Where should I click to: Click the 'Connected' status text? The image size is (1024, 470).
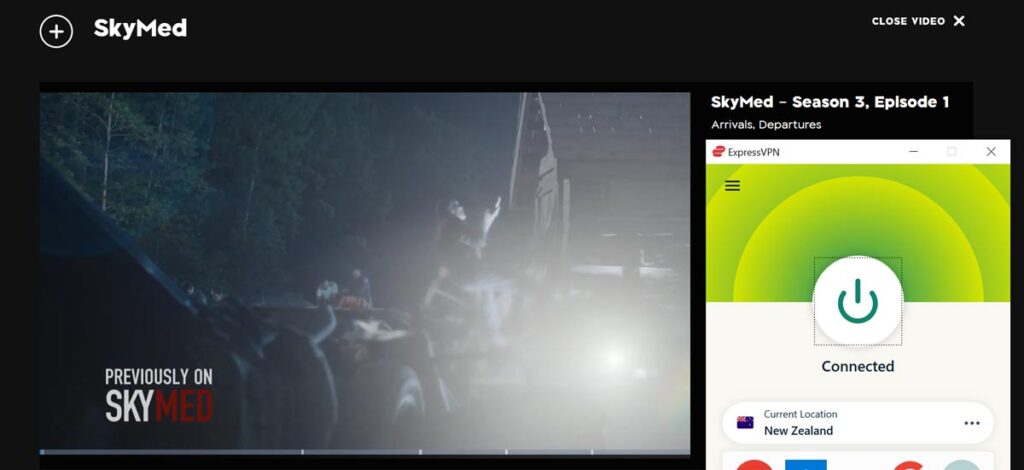[857, 367]
